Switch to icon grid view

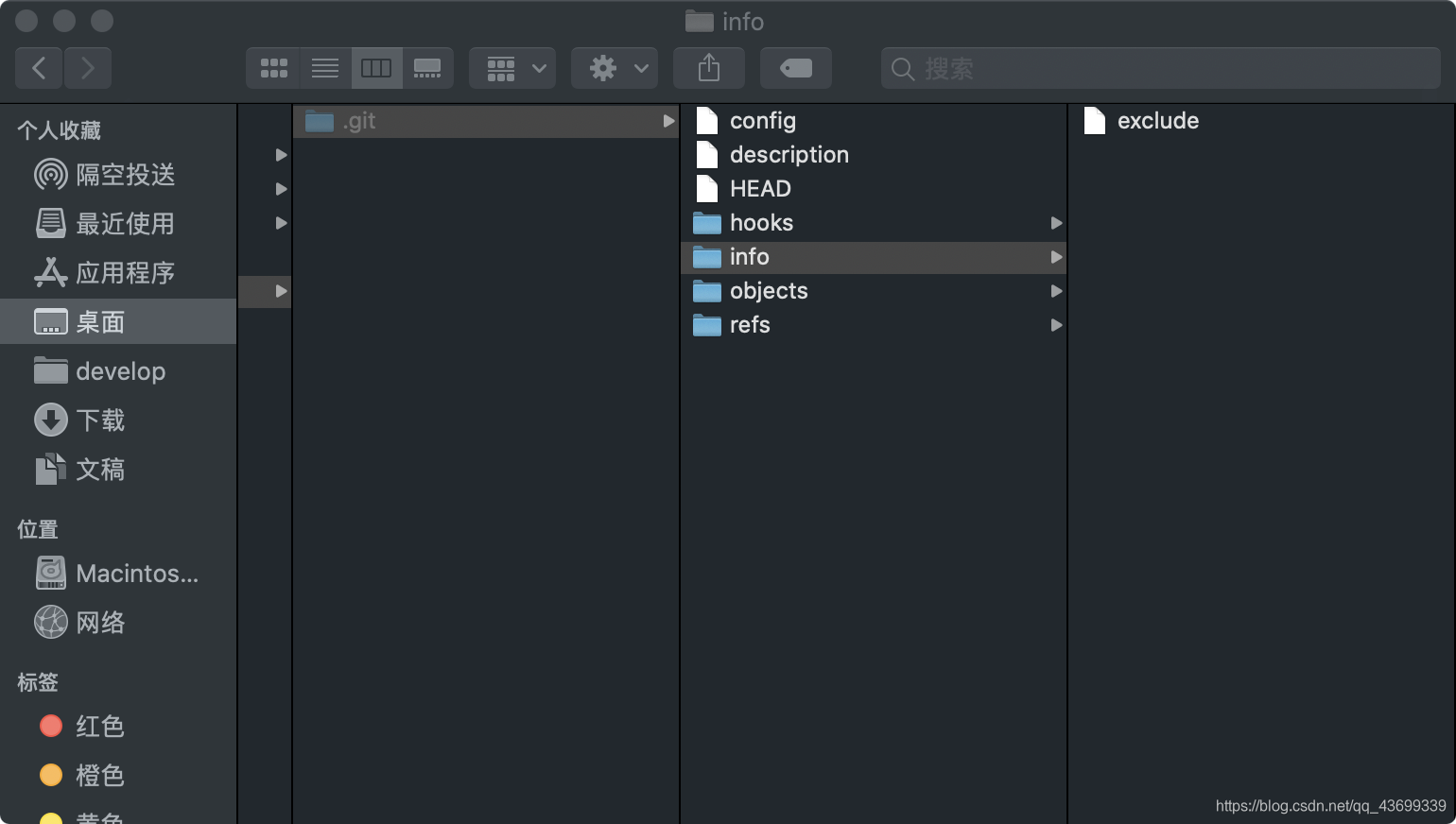[x=273, y=68]
